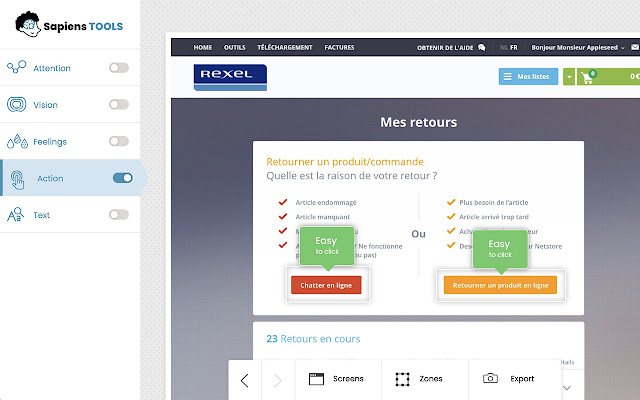
Task: Open the shopping cart icon
Action: coord(588,77)
